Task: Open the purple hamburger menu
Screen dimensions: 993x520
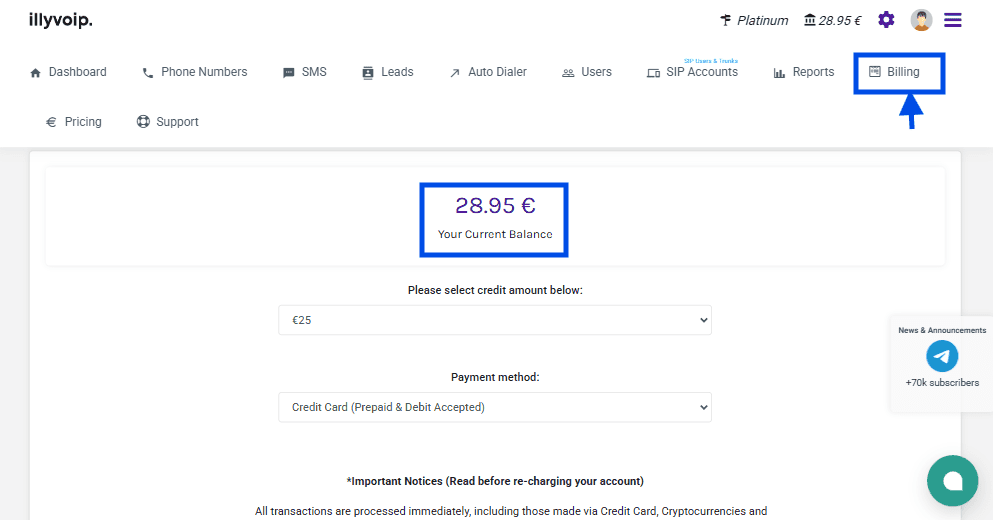Action: click(953, 20)
